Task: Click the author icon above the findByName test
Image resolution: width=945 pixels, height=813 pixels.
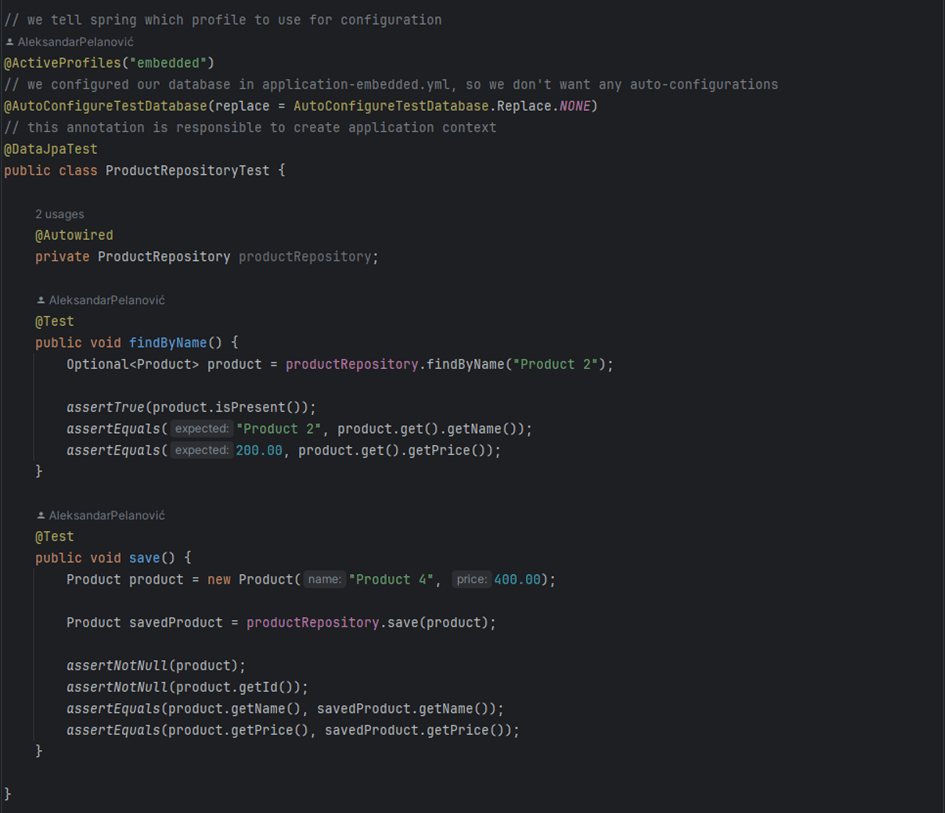Action: coord(41,300)
